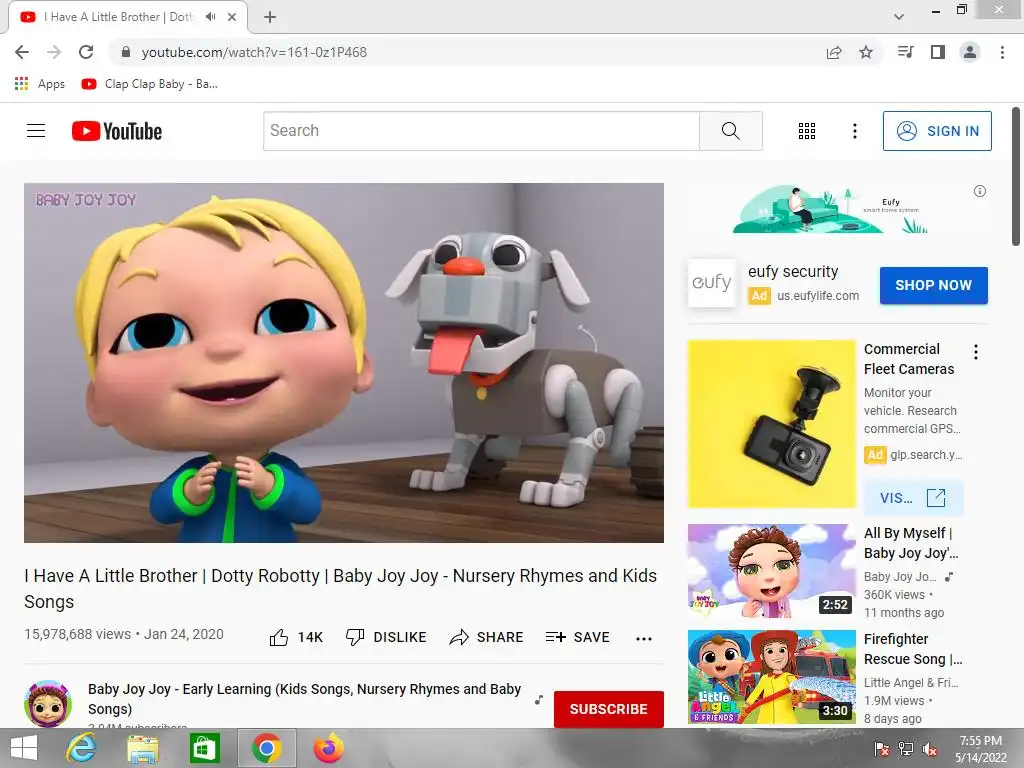The height and width of the screenshot is (768, 1024).
Task: Click the VISIT button on fleet ad
Action: (913, 498)
